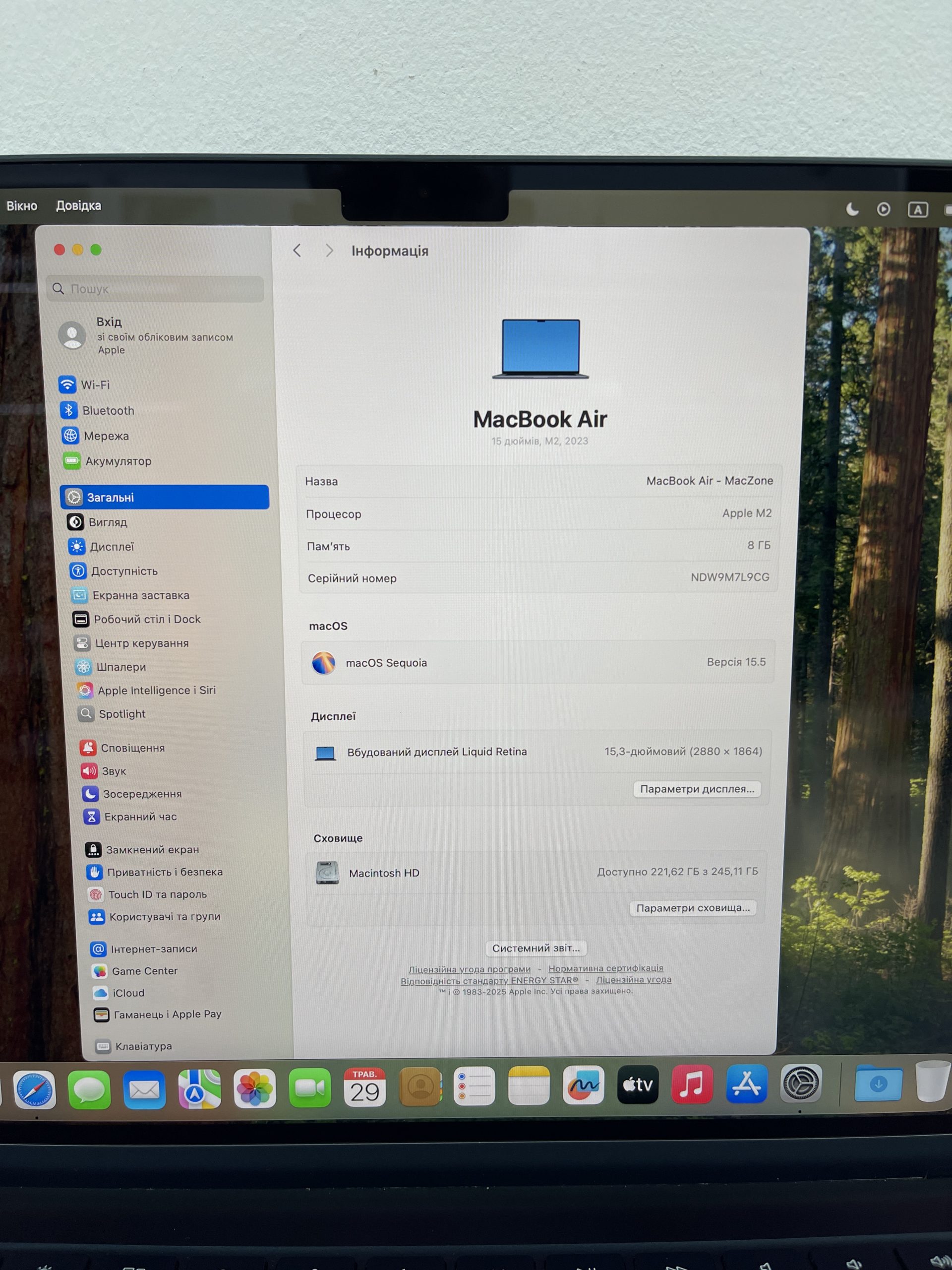Open Notes from the Dock

529,1085
